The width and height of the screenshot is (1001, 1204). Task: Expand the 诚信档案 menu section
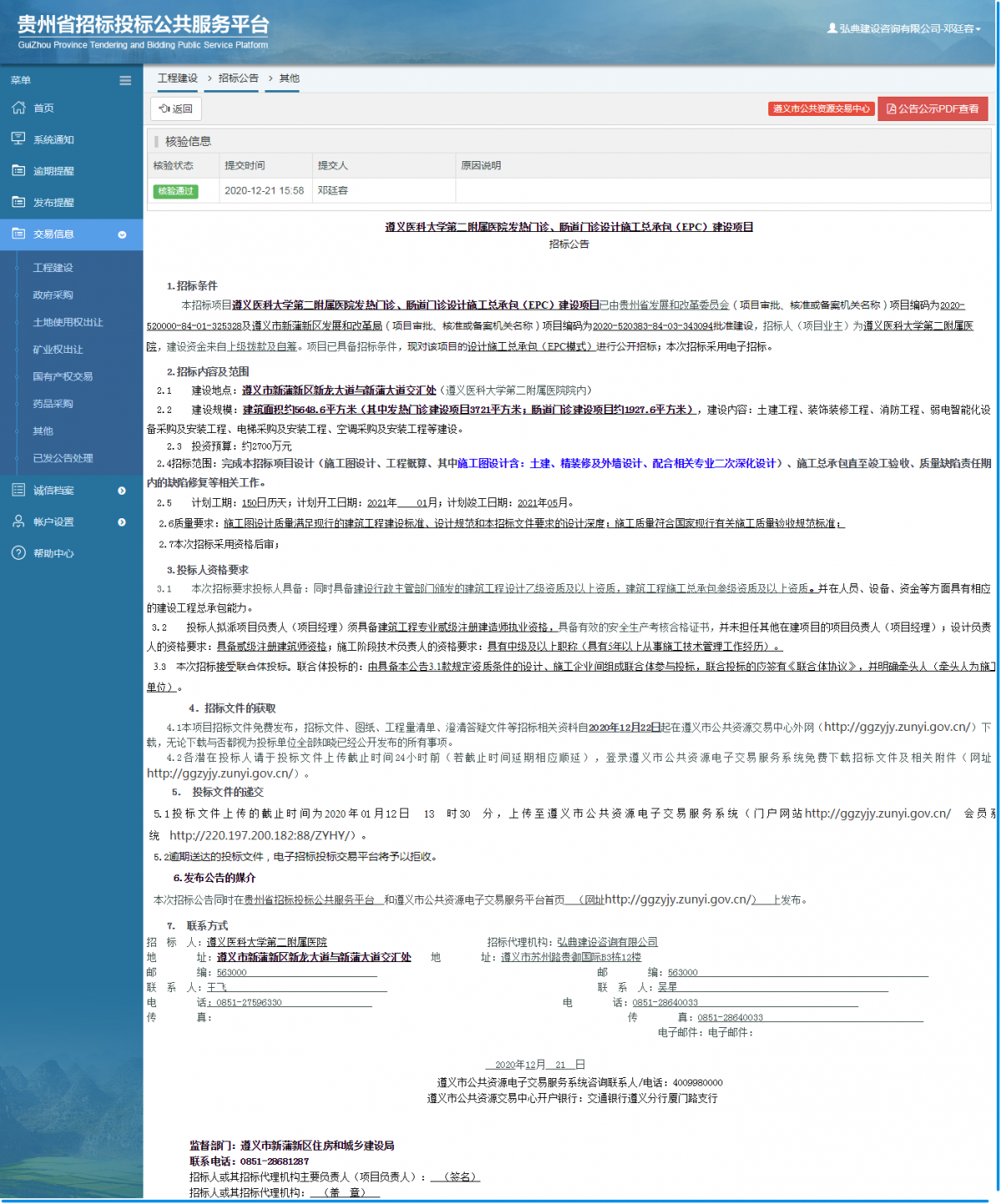point(123,490)
